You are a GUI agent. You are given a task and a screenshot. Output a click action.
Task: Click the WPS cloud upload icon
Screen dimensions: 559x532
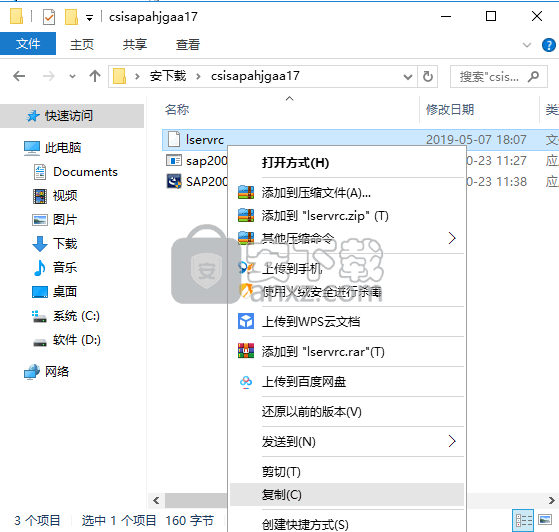pyautogui.click(x=246, y=321)
